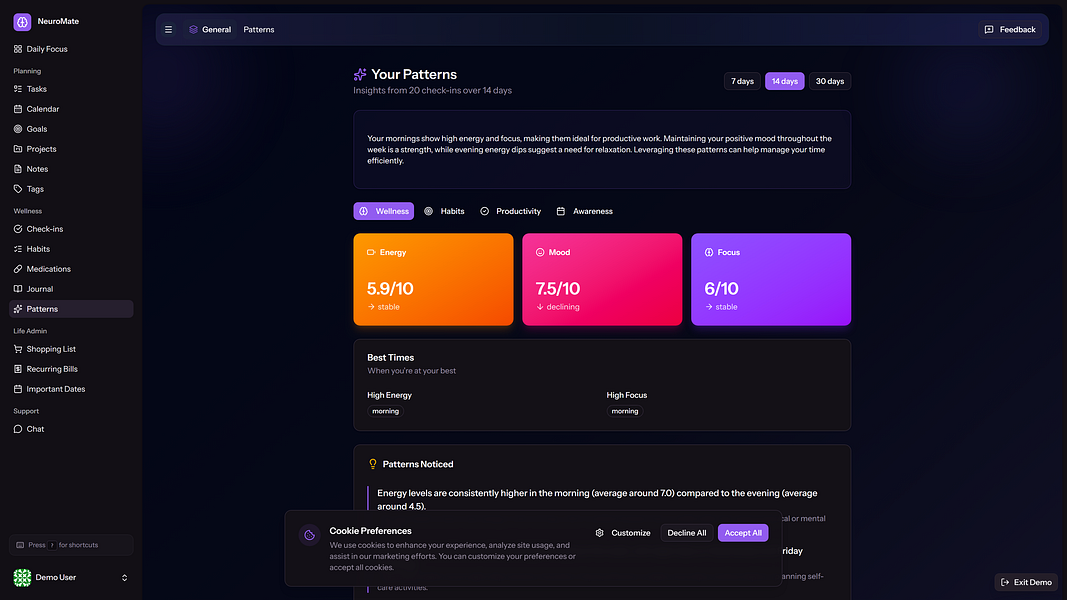Switch to the Awareness tab
Screen dimensions: 1067x600
click(584, 212)
